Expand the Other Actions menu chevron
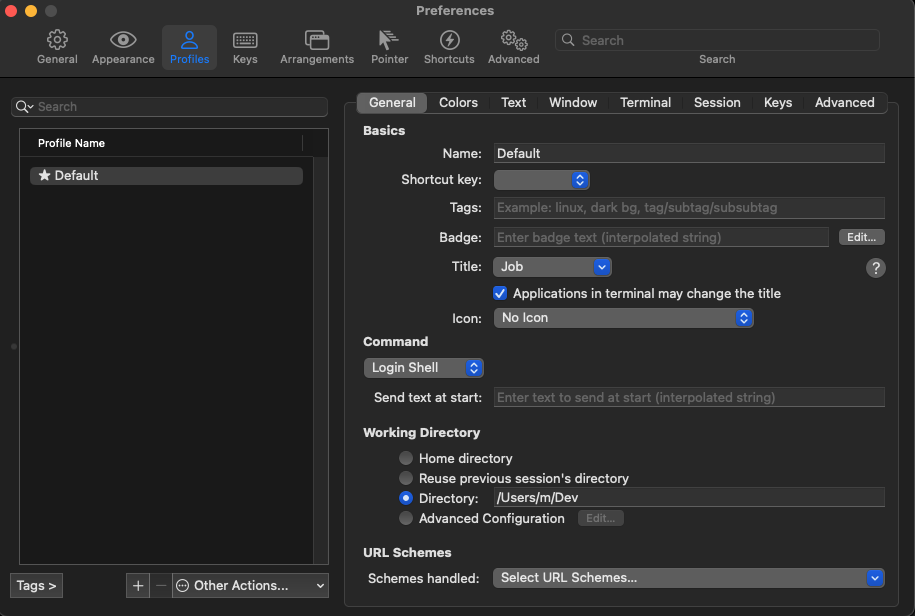Viewport: 915px width, 616px height. click(320, 586)
